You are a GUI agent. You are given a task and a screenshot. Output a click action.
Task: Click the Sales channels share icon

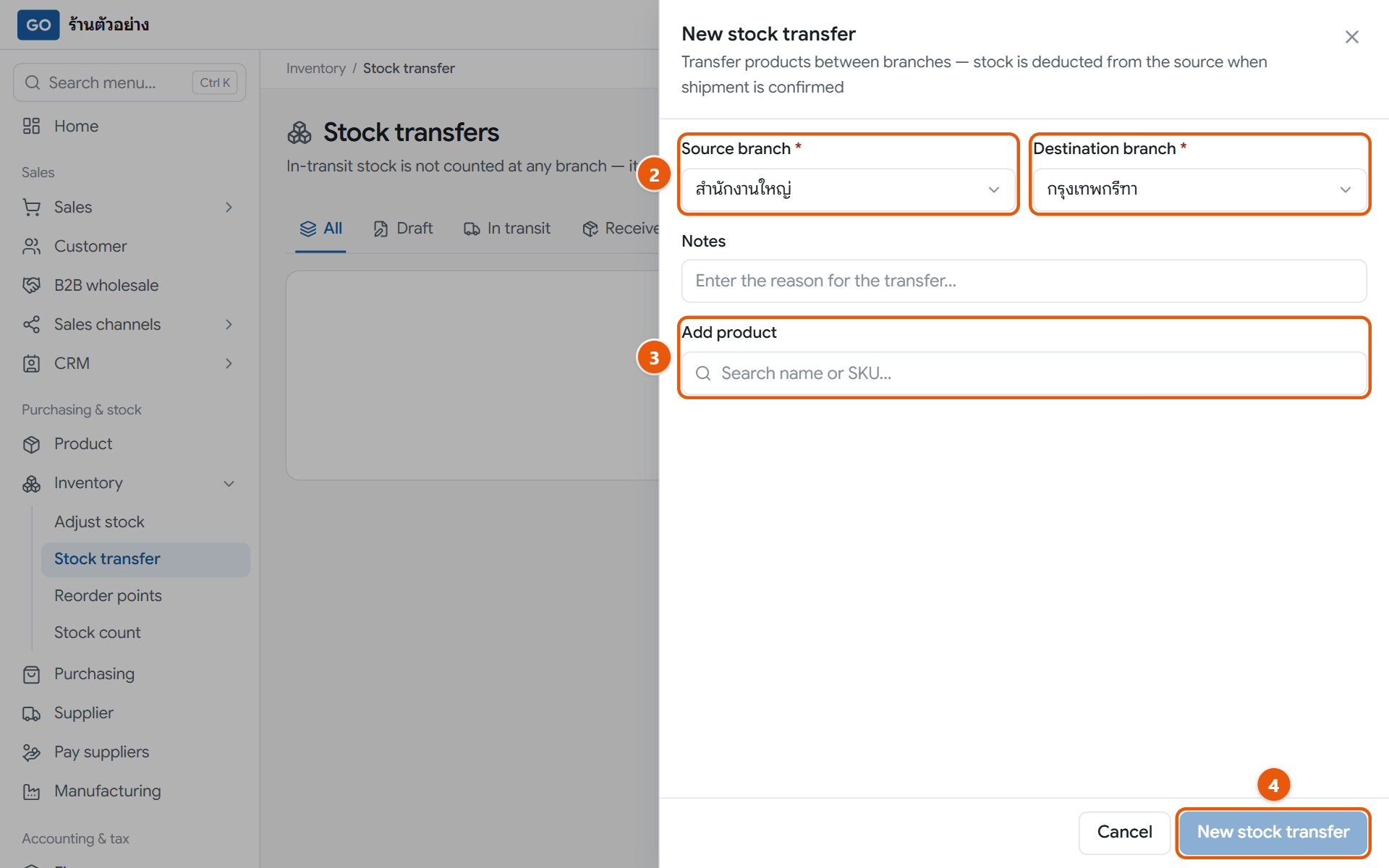click(x=31, y=325)
